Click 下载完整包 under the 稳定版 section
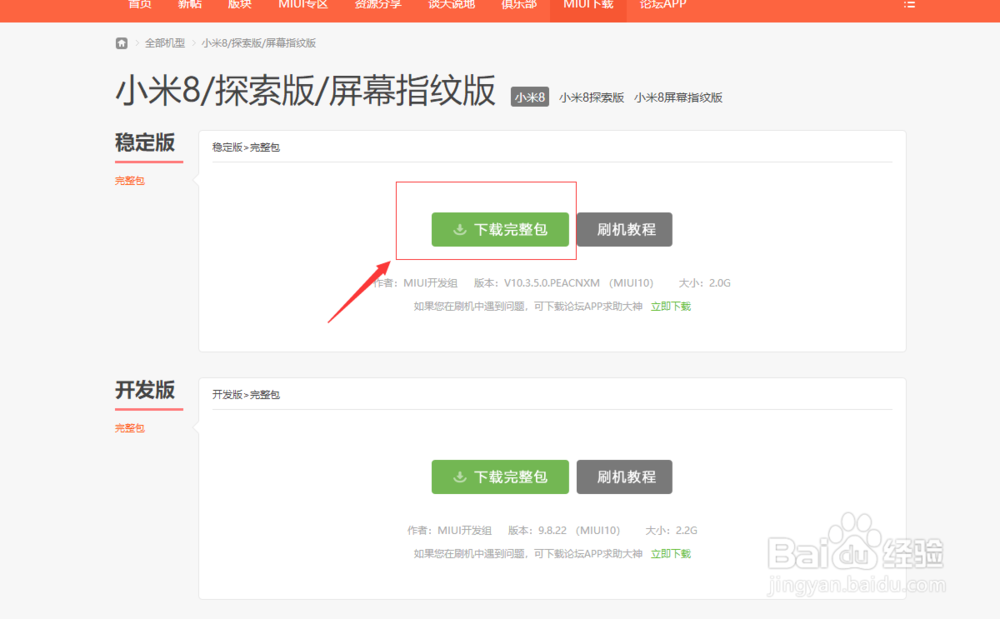This screenshot has width=1000, height=619. coord(500,229)
